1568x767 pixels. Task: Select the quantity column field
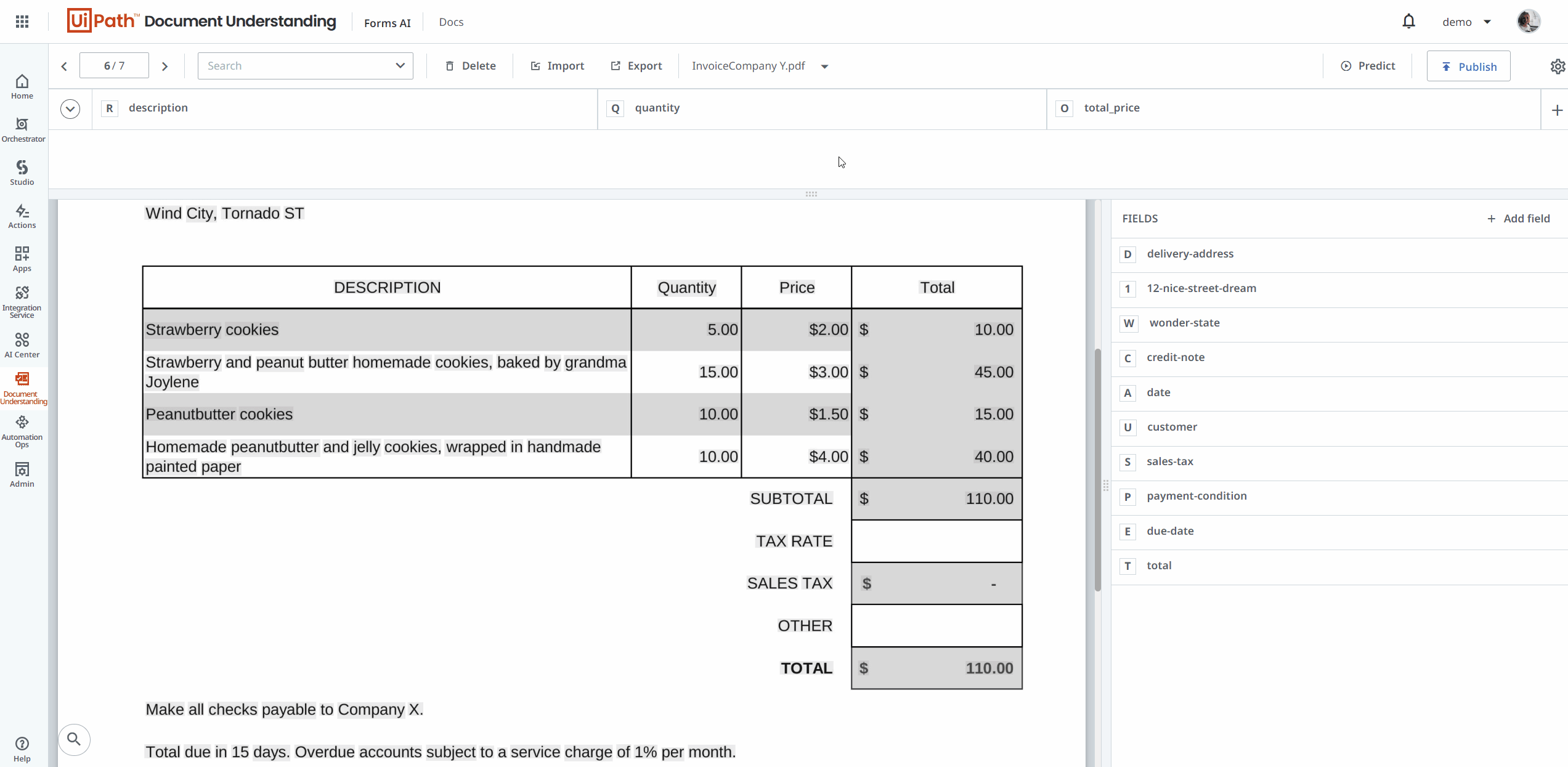(x=822, y=109)
